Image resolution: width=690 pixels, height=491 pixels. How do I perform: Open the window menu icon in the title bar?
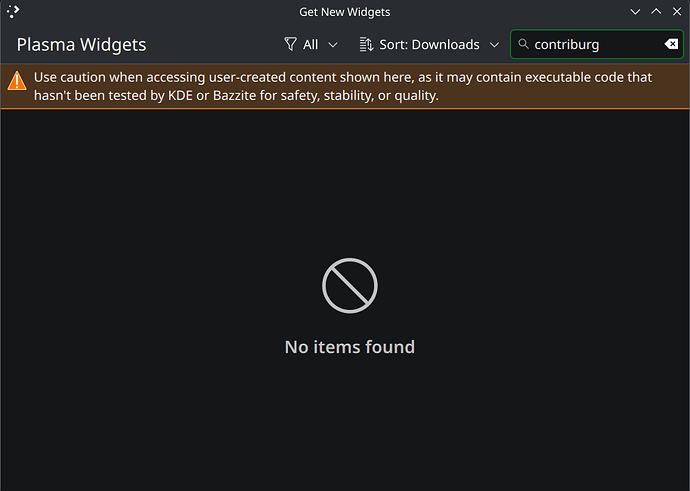click(x=13, y=11)
